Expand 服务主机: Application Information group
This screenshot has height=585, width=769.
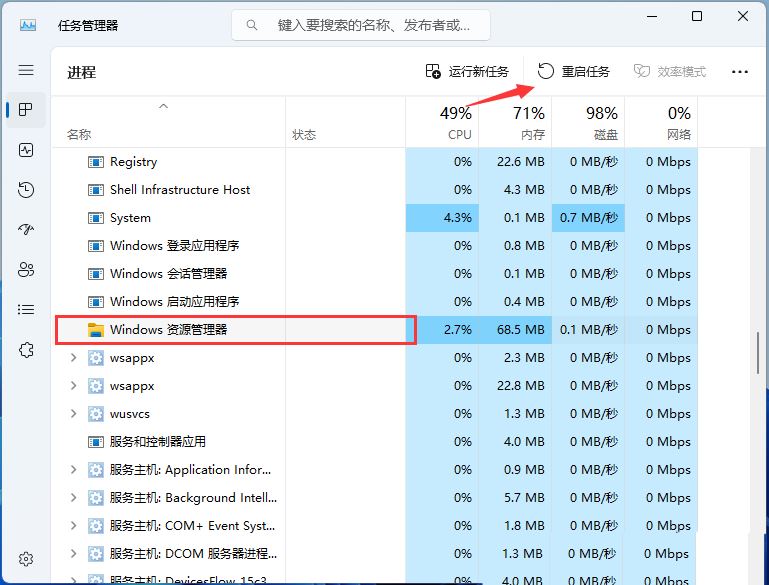coord(73,470)
